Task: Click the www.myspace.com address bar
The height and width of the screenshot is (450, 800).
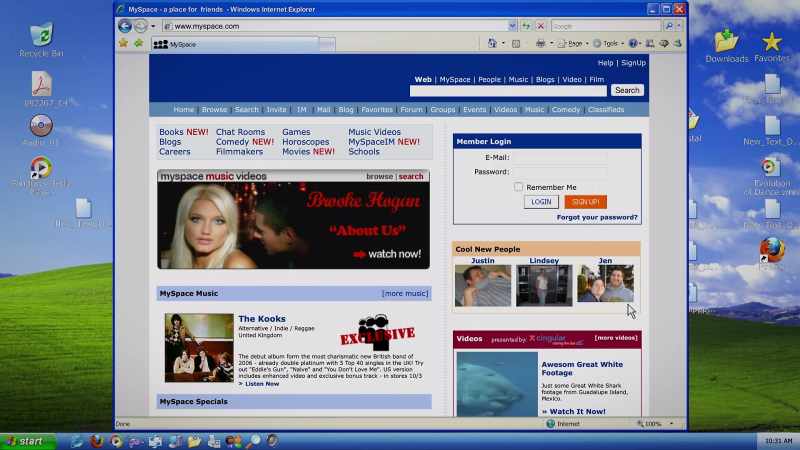Action: [x=335, y=26]
